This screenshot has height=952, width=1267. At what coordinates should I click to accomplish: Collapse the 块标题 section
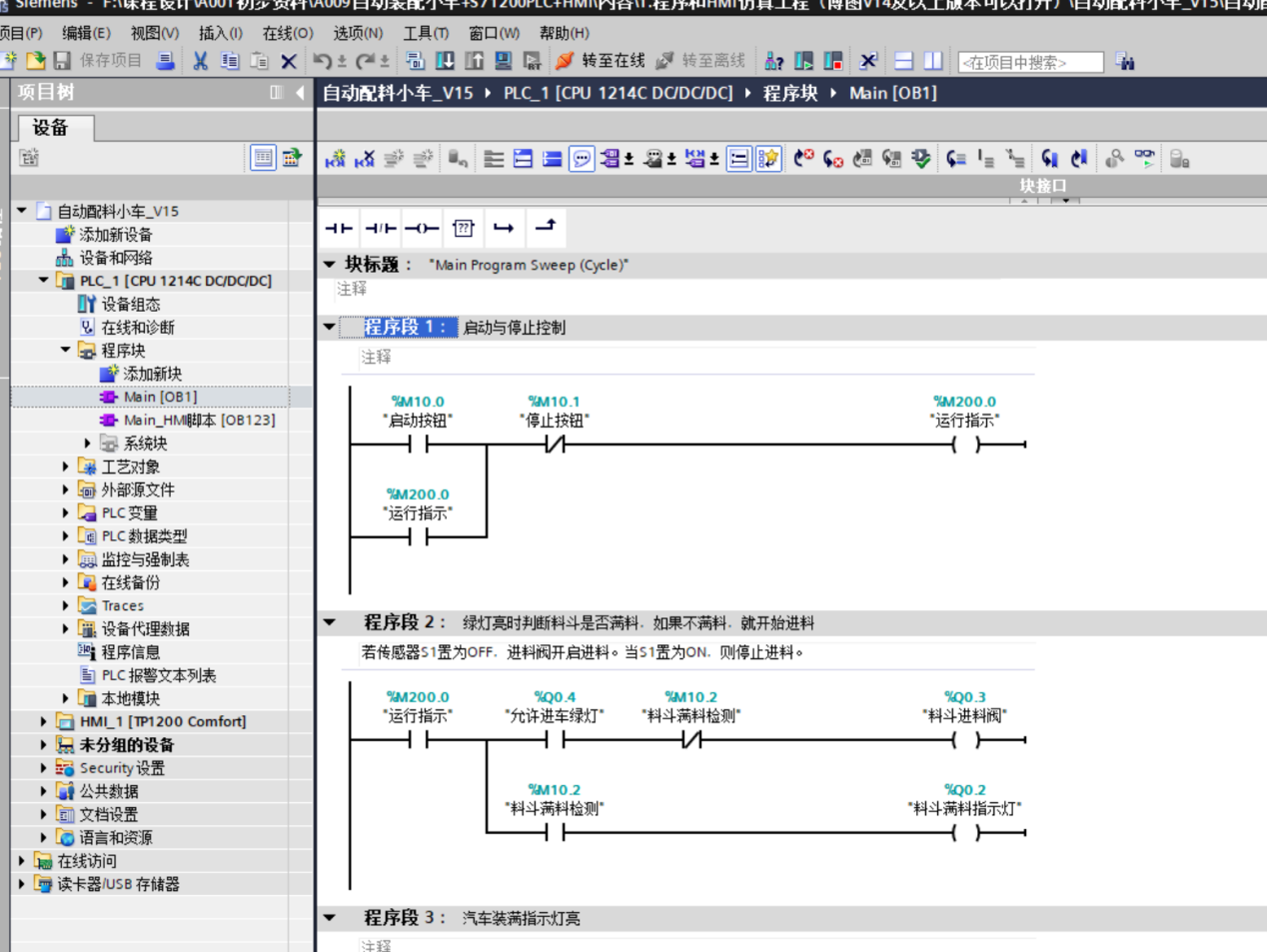click(x=330, y=265)
